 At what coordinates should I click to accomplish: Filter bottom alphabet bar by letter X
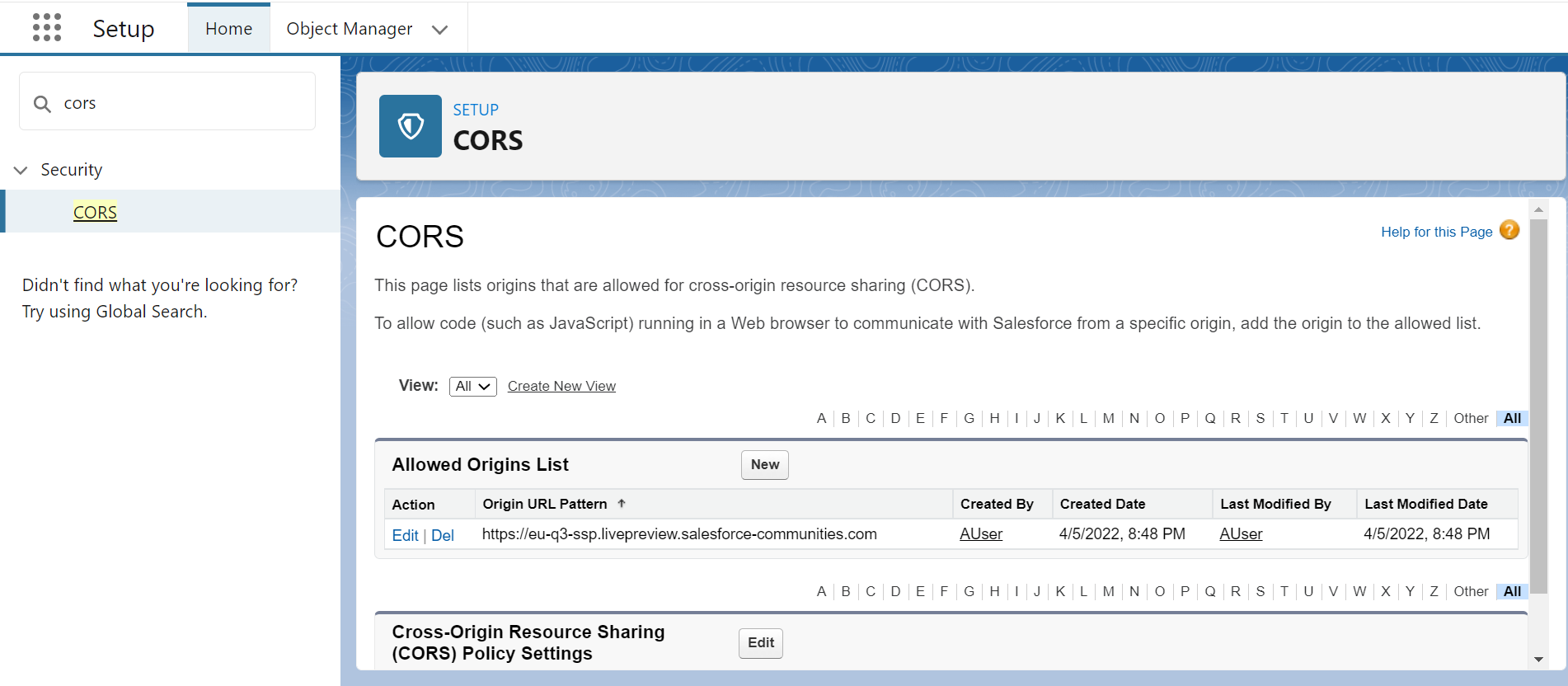(x=1386, y=591)
